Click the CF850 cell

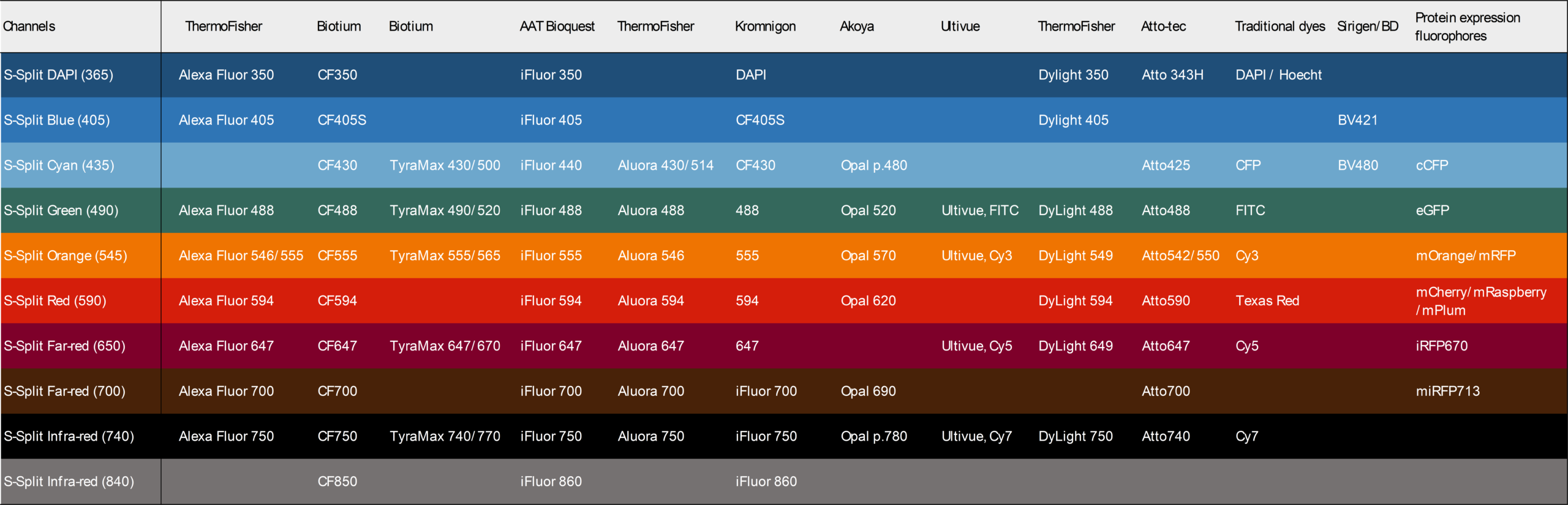click(x=337, y=482)
